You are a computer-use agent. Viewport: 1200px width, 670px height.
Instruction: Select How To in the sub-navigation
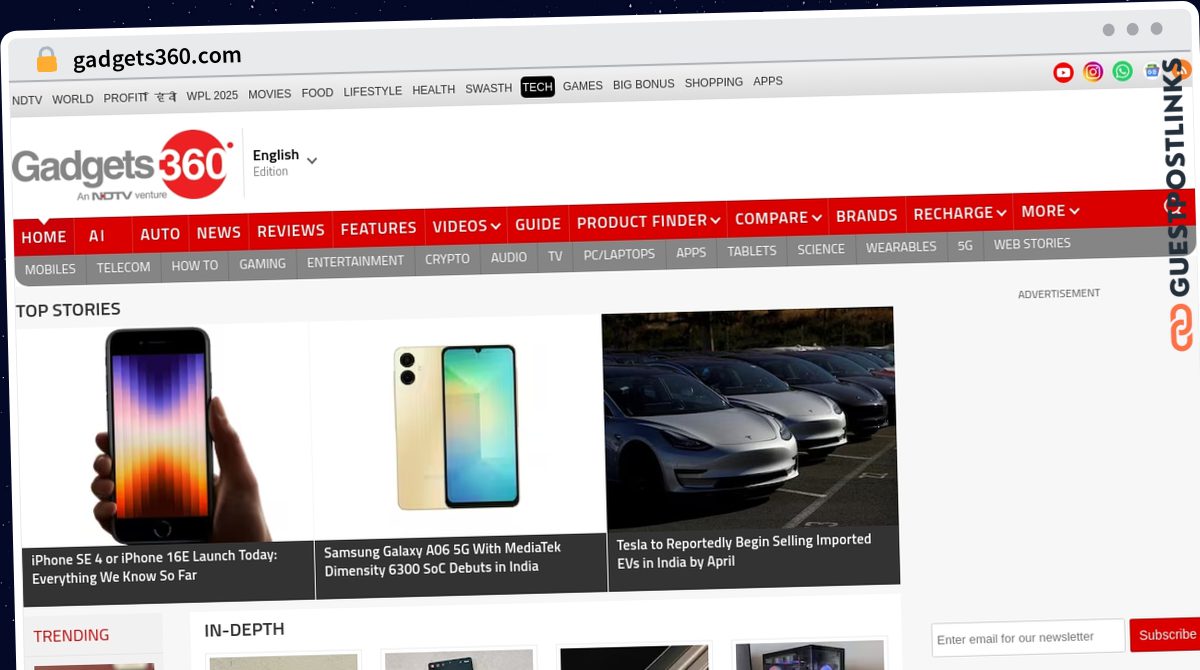[195, 266]
